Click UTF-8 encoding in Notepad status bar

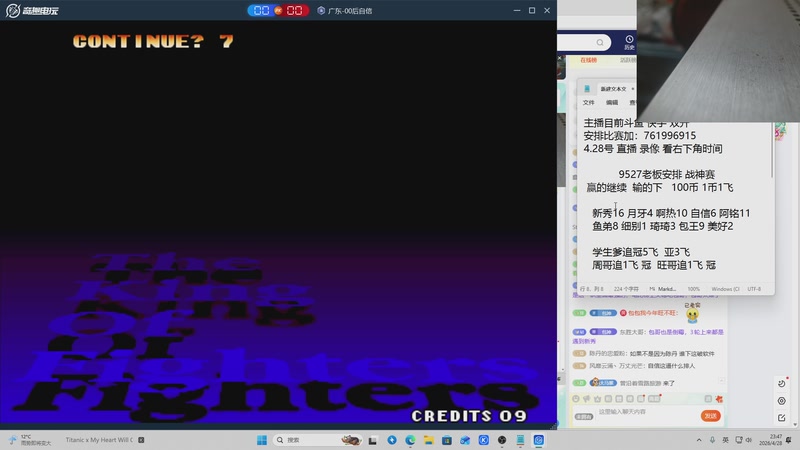[x=754, y=289]
